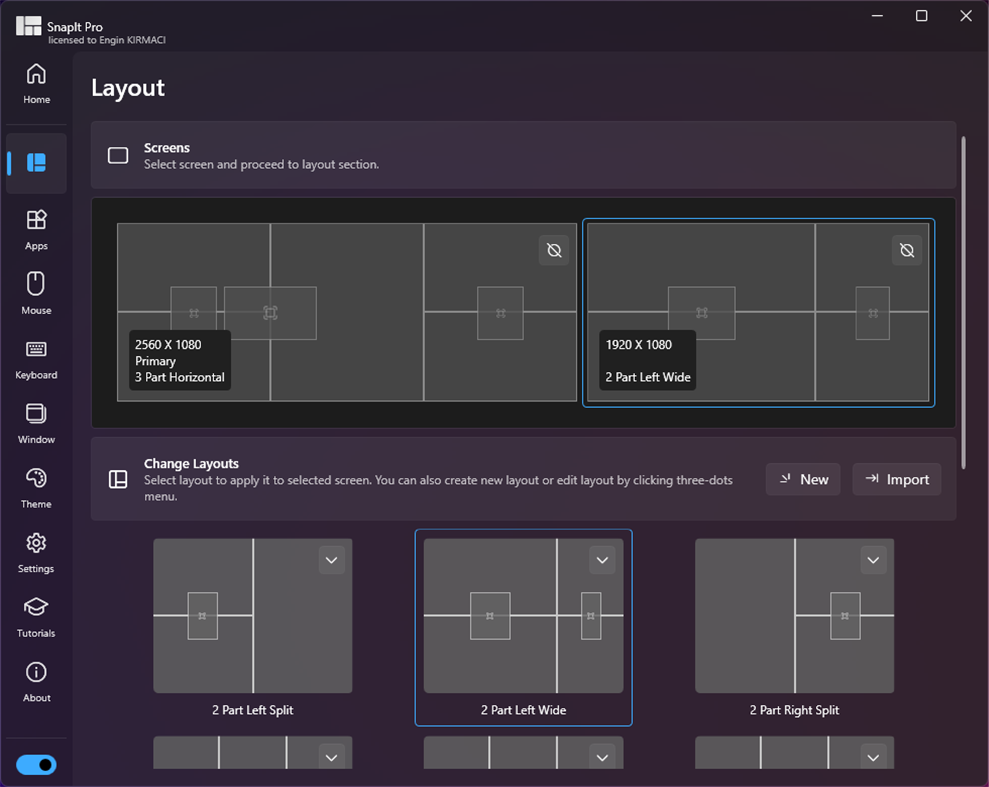Expand the dropdown on 2 Part Left Split layout

point(331,560)
